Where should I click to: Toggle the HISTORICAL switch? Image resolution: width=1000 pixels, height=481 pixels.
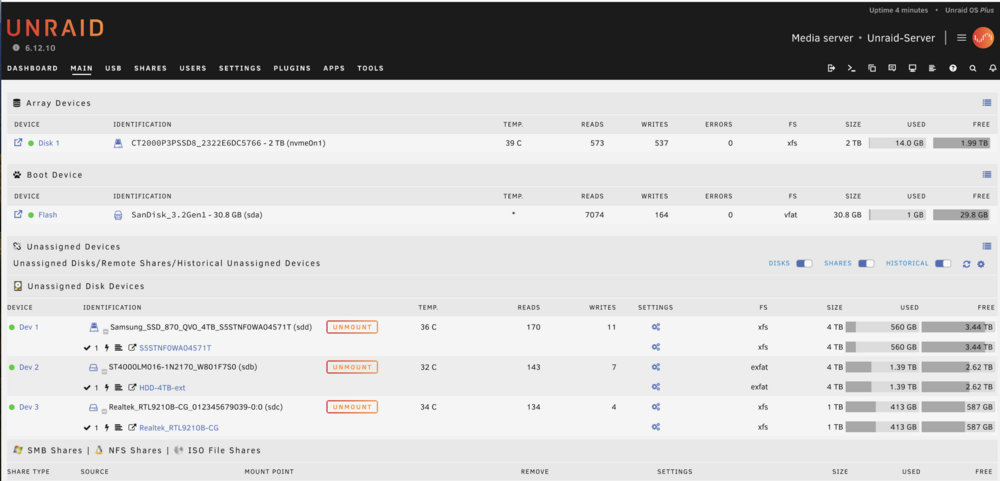coord(943,263)
